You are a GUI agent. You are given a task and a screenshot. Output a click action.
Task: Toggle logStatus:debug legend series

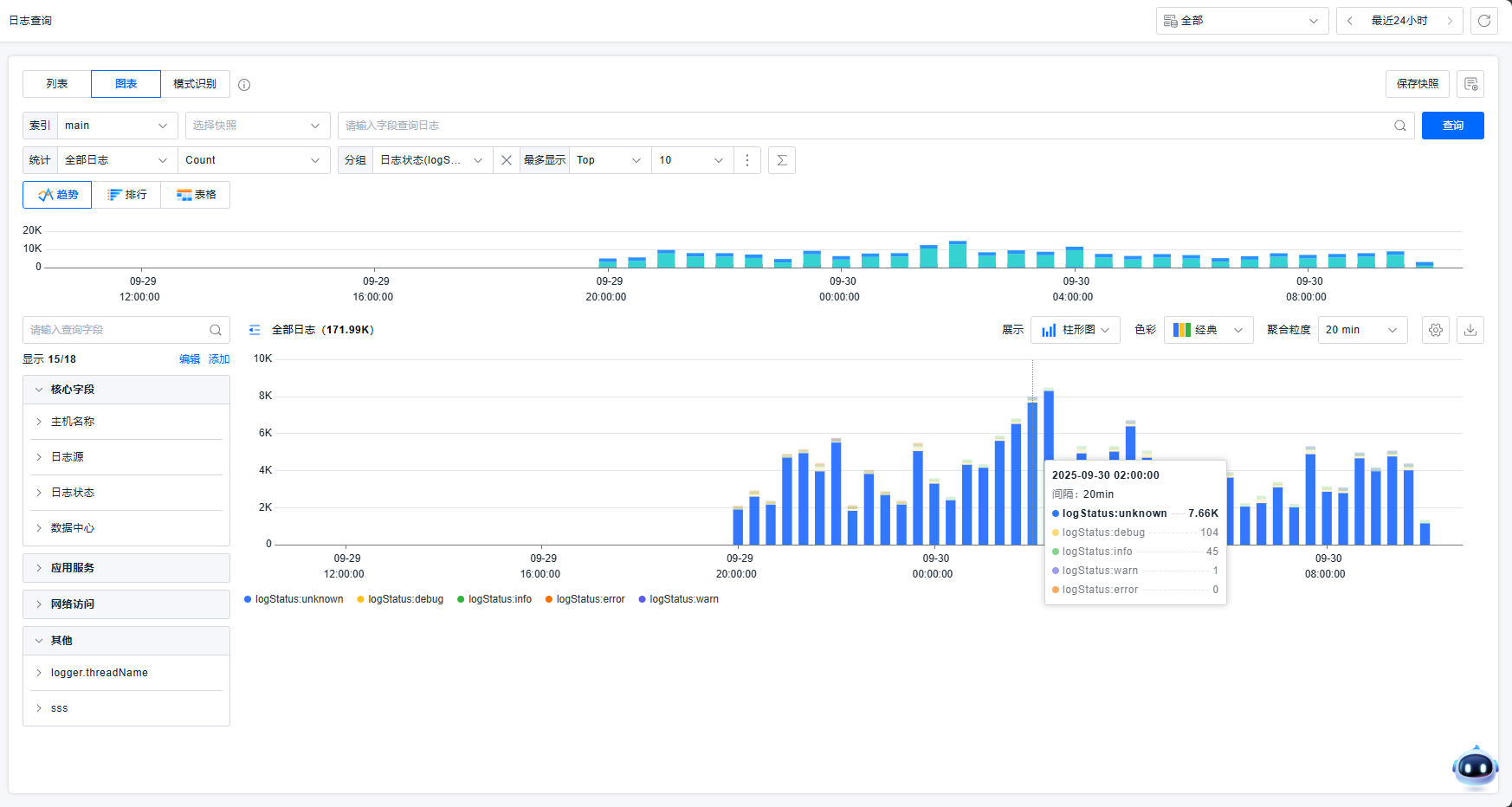(400, 599)
